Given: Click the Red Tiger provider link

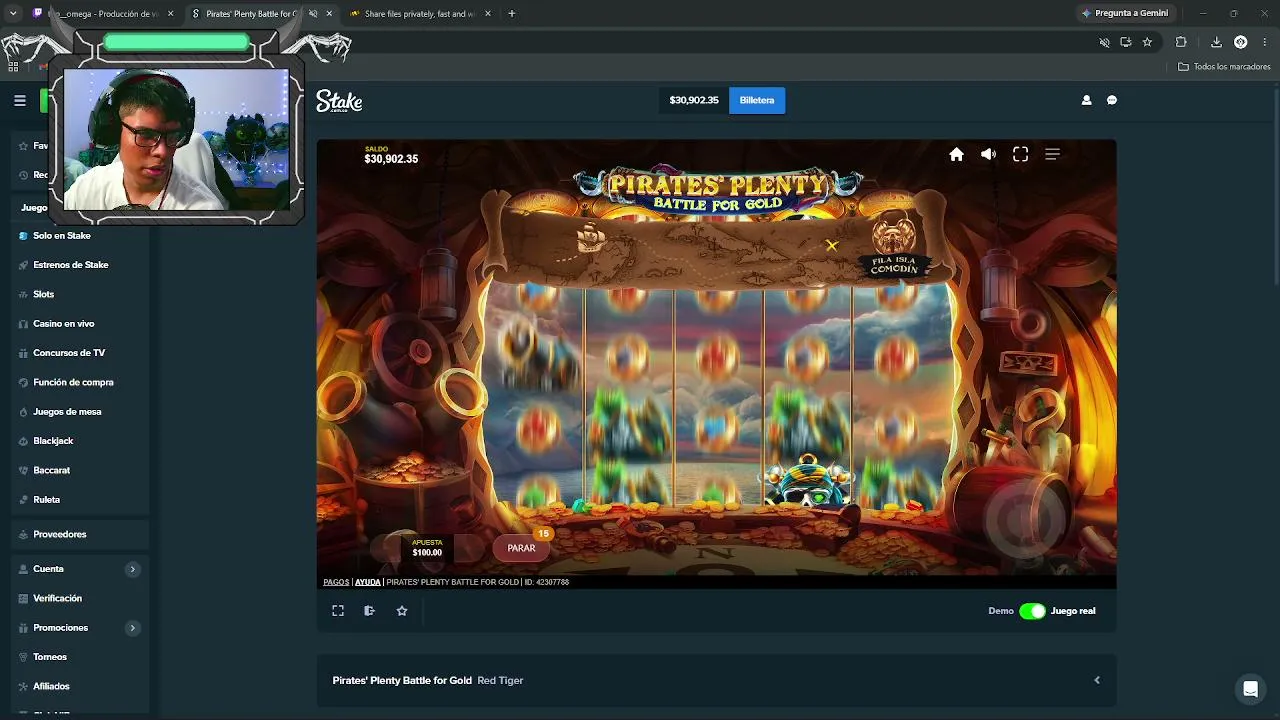Looking at the screenshot, I should 500,680.
